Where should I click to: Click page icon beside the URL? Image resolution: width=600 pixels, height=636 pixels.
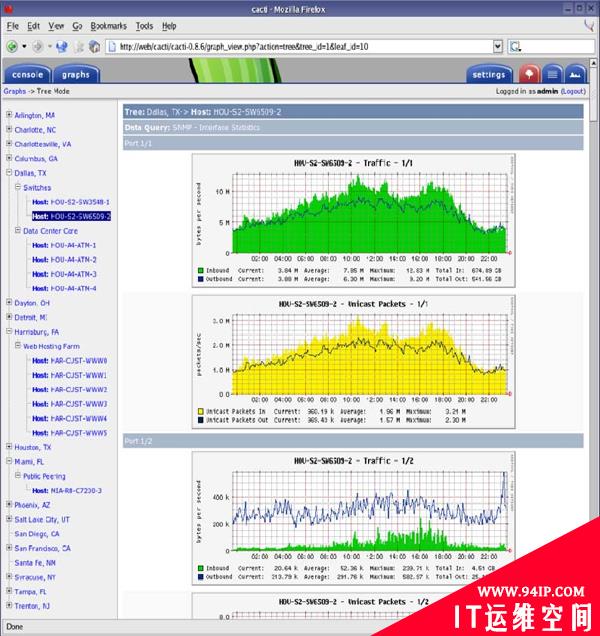pos(112,47)
